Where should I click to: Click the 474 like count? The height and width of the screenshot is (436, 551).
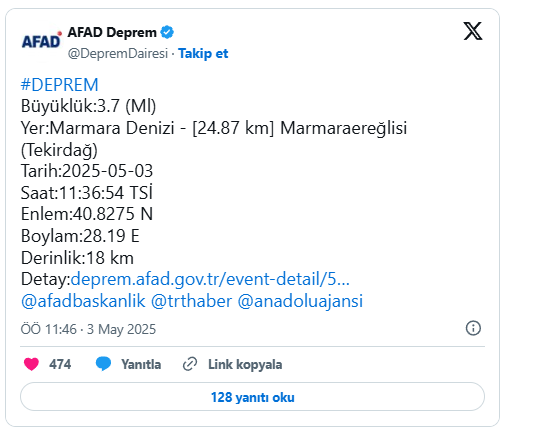point(60,364)
